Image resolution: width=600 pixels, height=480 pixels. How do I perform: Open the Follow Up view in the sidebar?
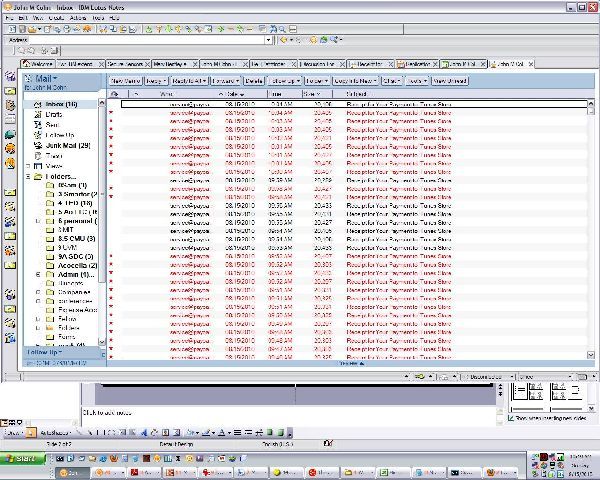tap(59, 135)
